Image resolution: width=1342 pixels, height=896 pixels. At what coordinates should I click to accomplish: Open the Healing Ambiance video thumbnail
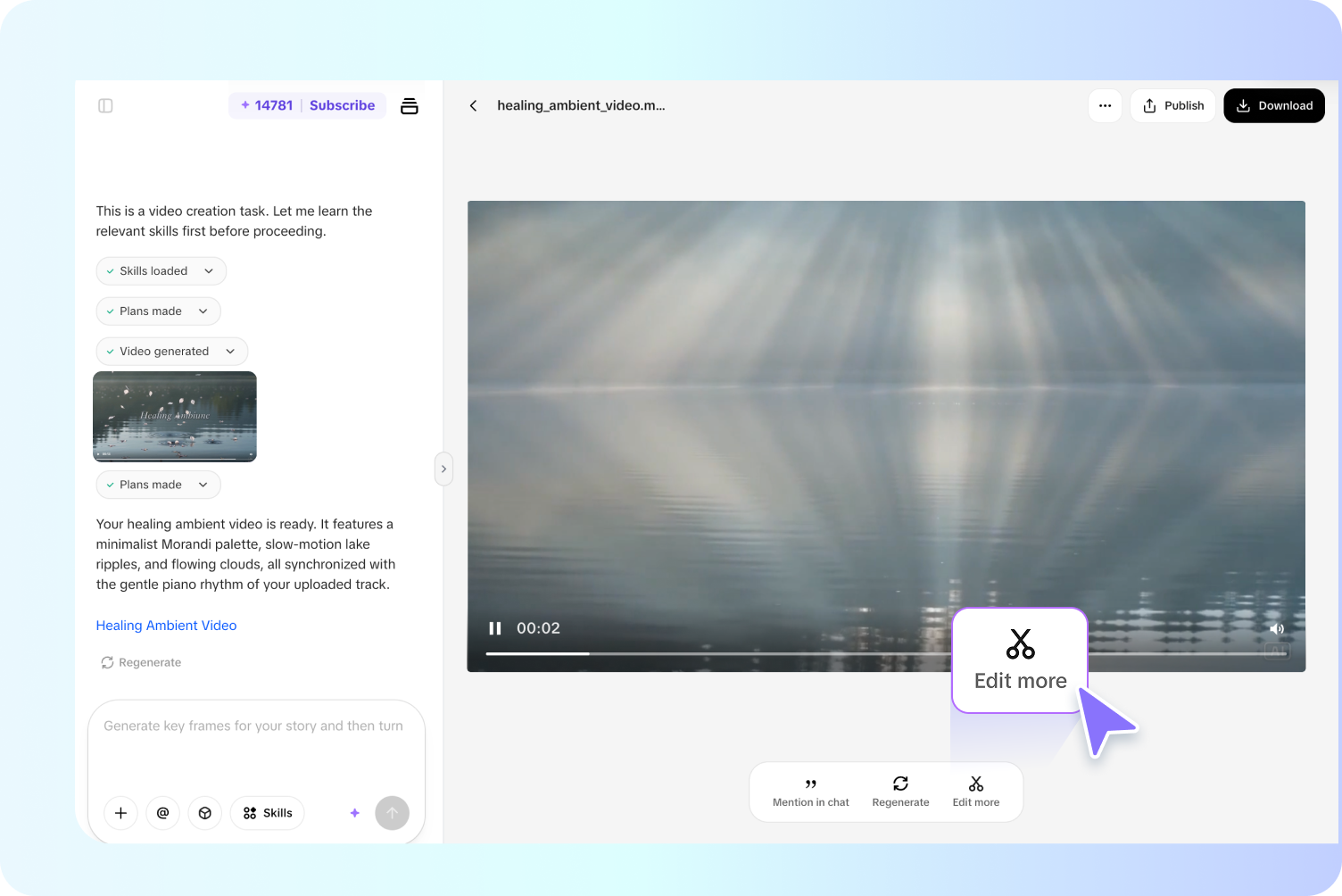(175, 417)
